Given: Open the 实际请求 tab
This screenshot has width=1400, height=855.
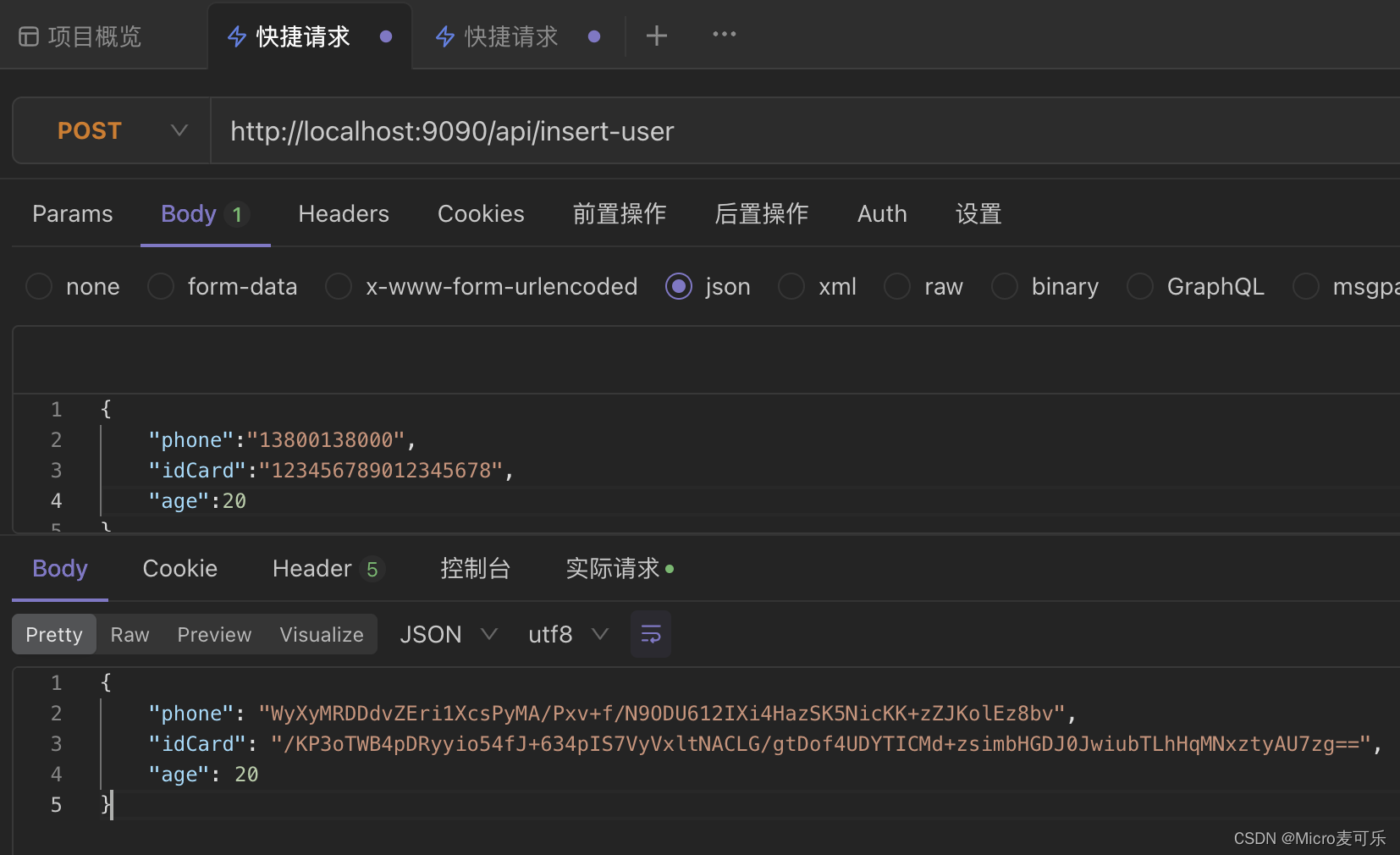Looking at the screenshot, I should pos(620,569).
